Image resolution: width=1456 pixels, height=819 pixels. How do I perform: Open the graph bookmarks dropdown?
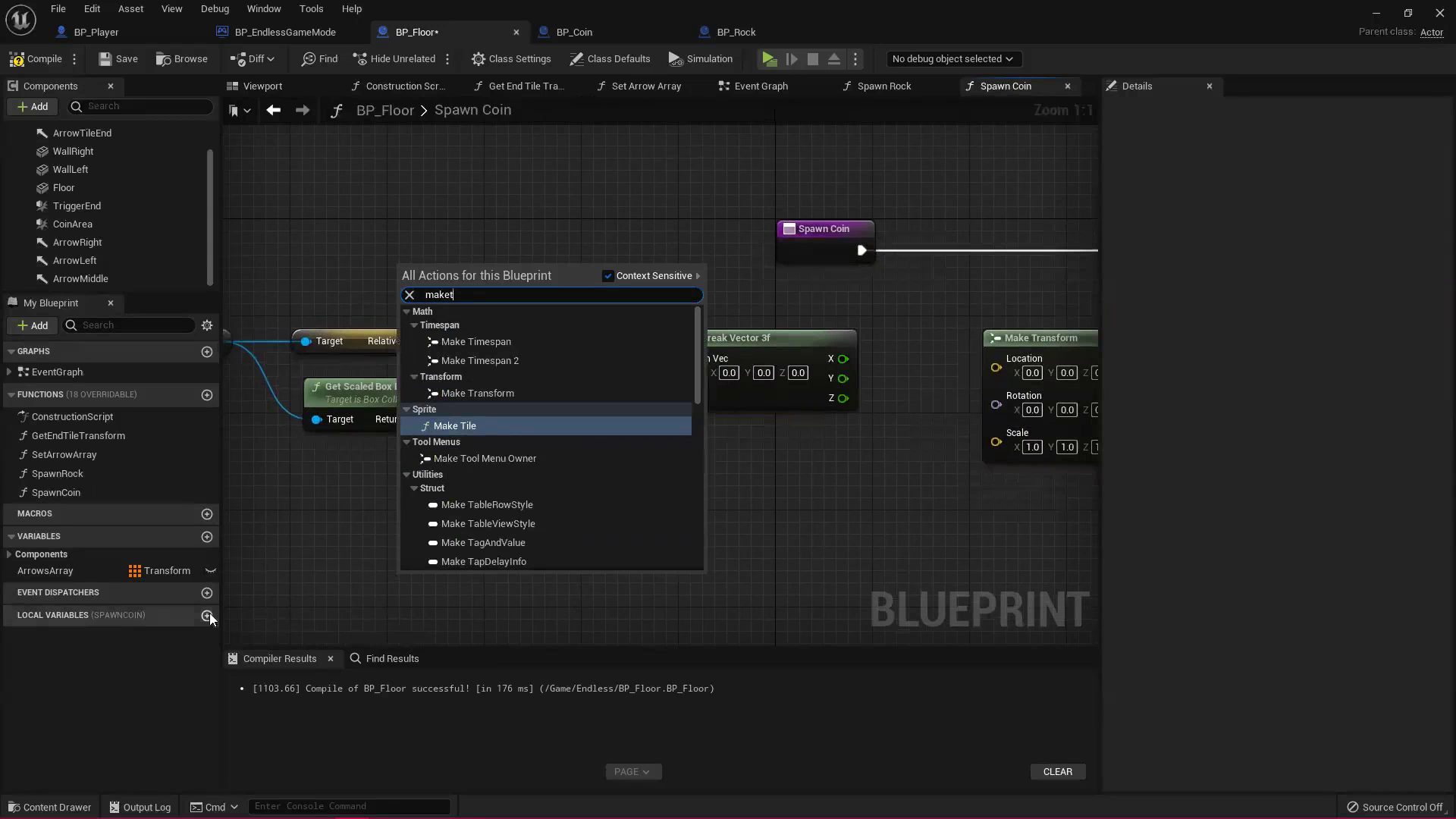point(240,111)
